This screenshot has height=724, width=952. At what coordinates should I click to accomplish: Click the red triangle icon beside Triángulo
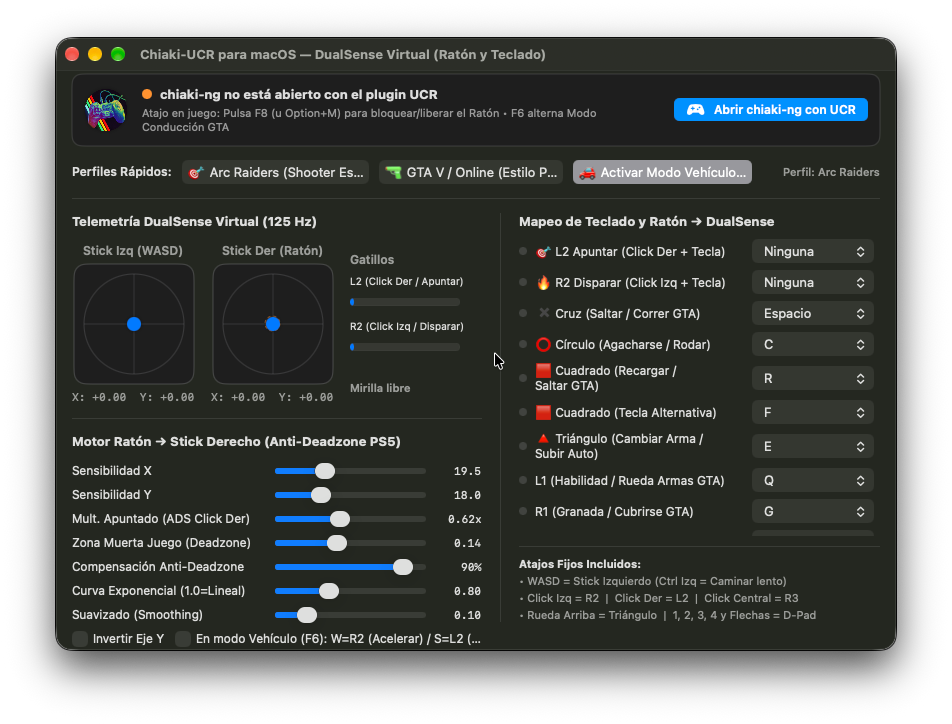point(543,438)
